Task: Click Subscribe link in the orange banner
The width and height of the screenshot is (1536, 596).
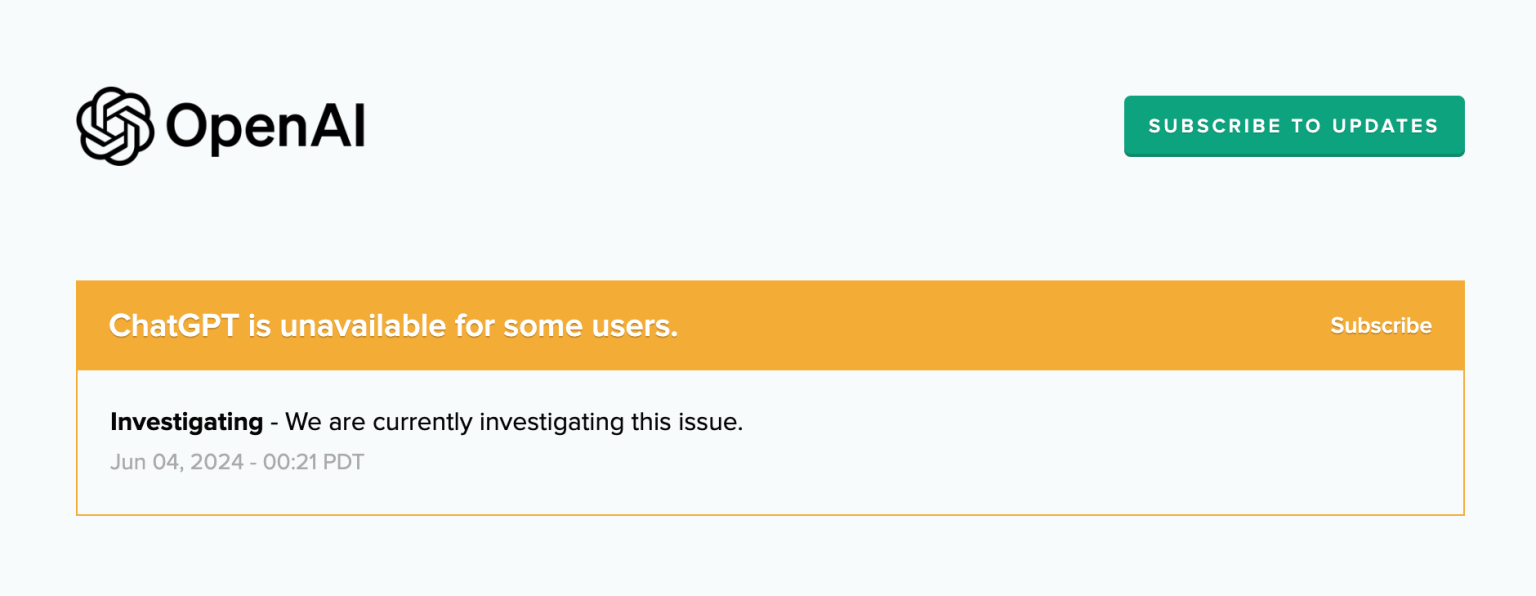Action: pos(1381,325)
